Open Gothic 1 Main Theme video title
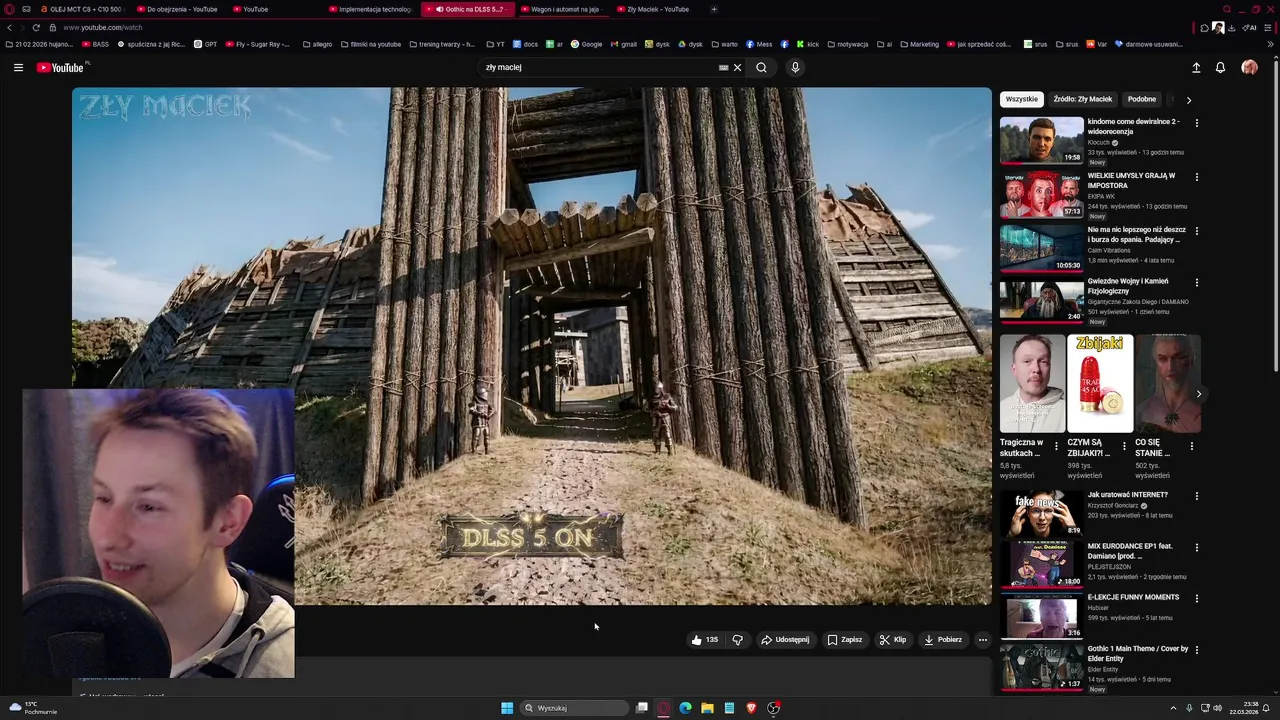Image resolution: width=1280 pixels, height=720 pixels. (x=1138, y=654)
